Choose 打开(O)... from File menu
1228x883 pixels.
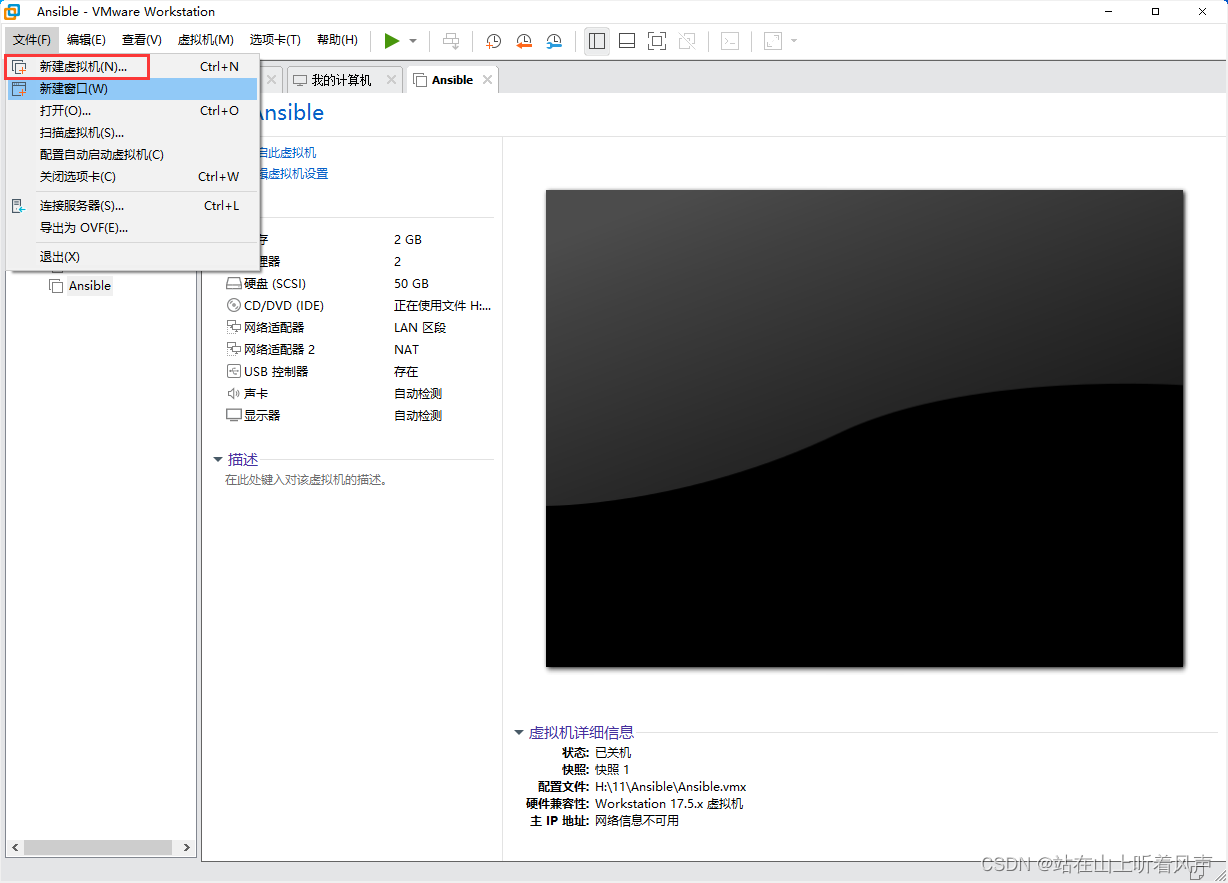tap(132, 111)
